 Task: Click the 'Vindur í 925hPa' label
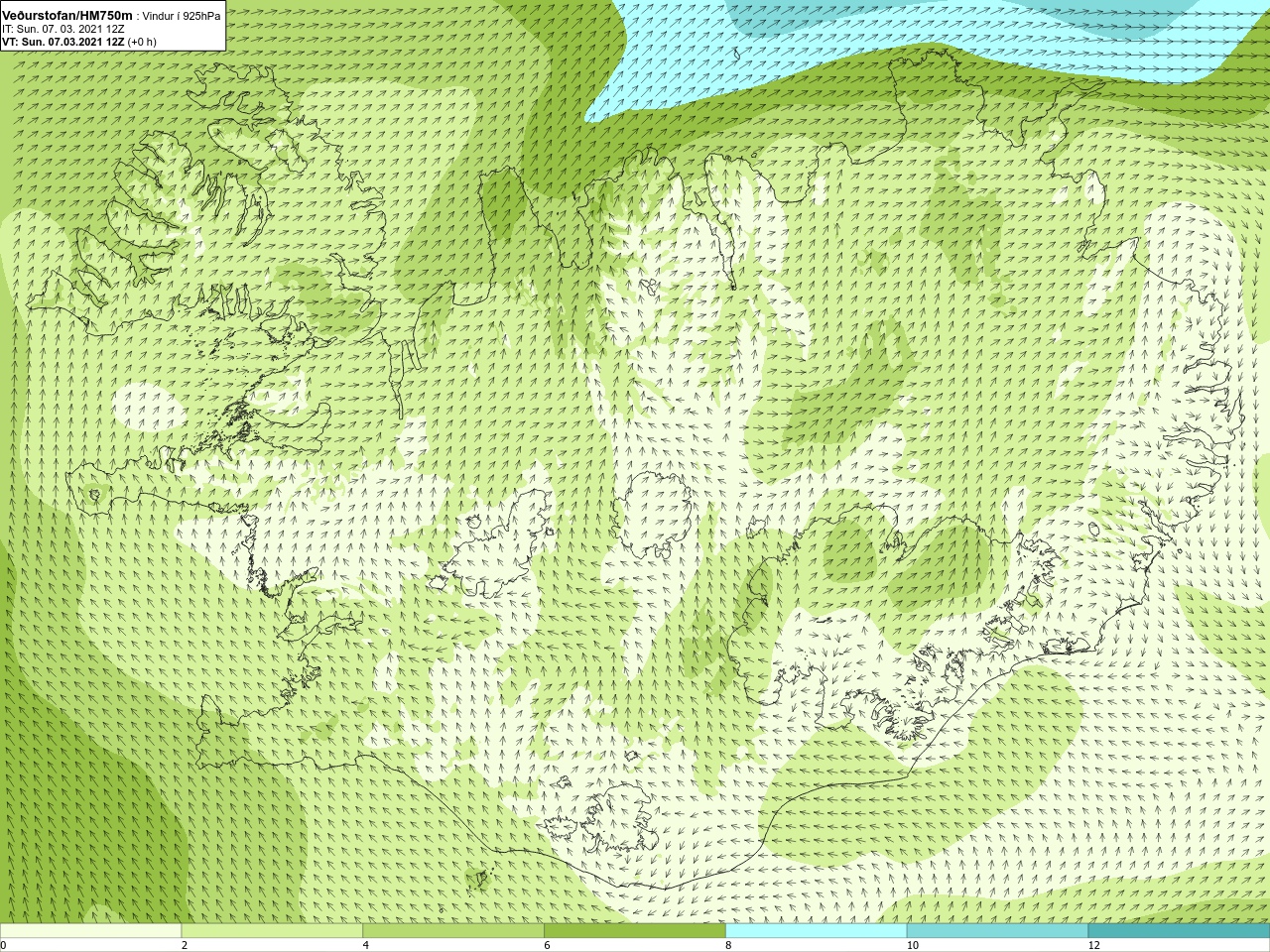tap(182, 17)
